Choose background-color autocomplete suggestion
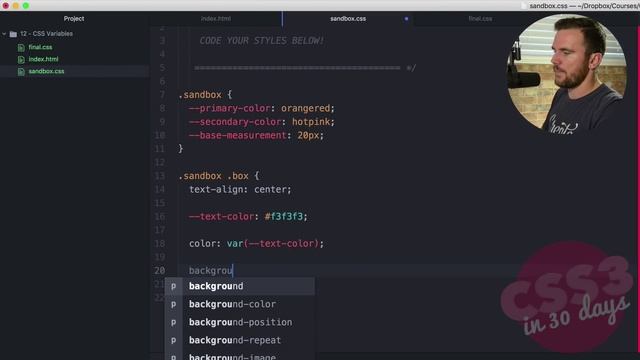The image size is (640, 360). click(239, 304)
